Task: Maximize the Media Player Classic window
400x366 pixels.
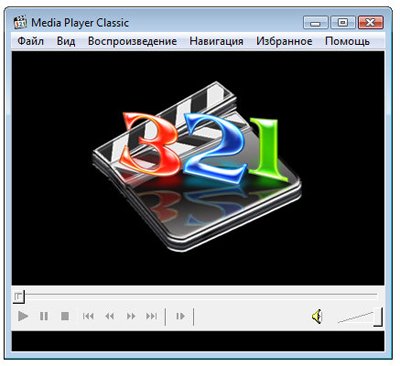Action: pos(343,23)
